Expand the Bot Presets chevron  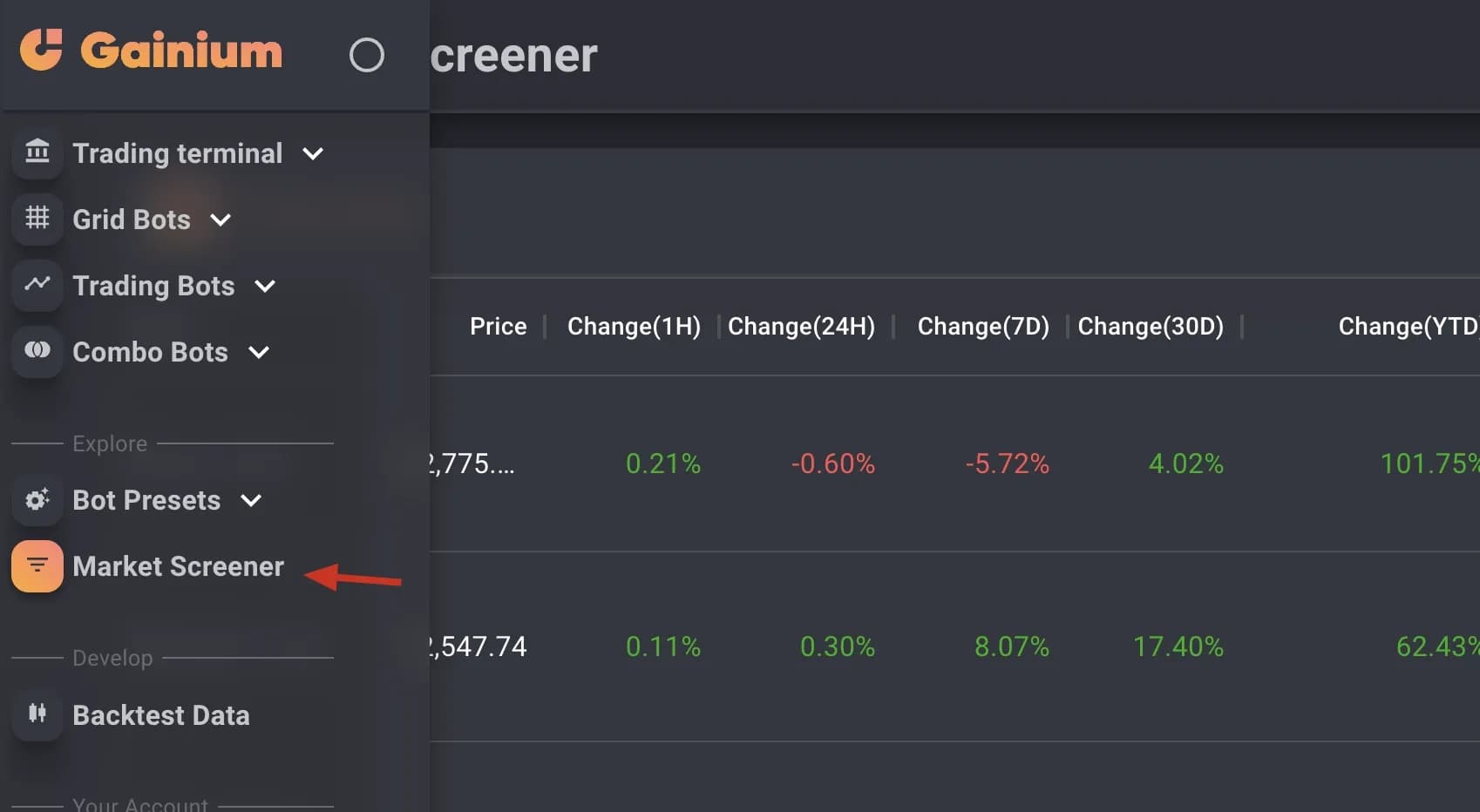(251, 501)
